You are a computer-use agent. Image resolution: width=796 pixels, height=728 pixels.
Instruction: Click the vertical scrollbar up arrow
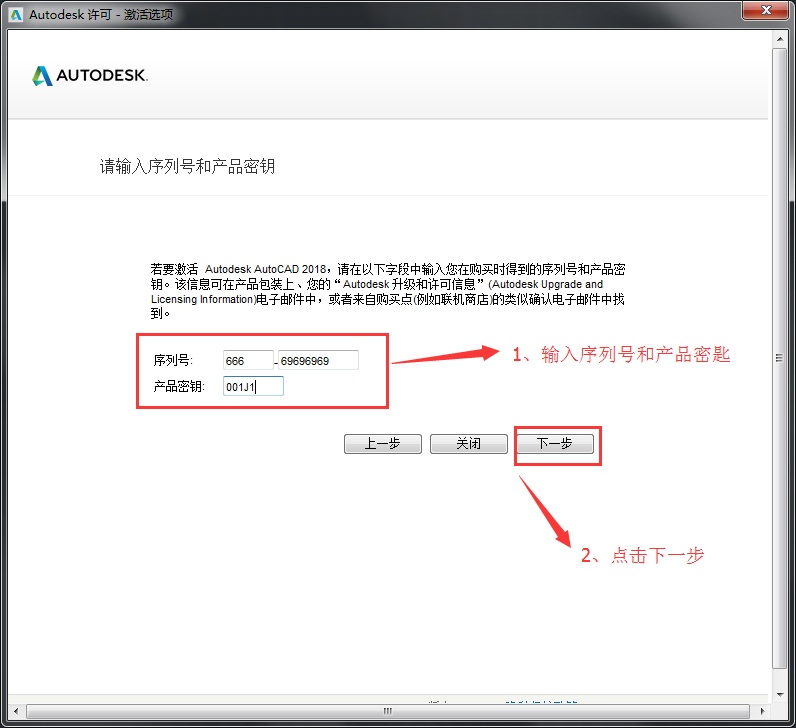pyautogui.click(x=779, y=41)
